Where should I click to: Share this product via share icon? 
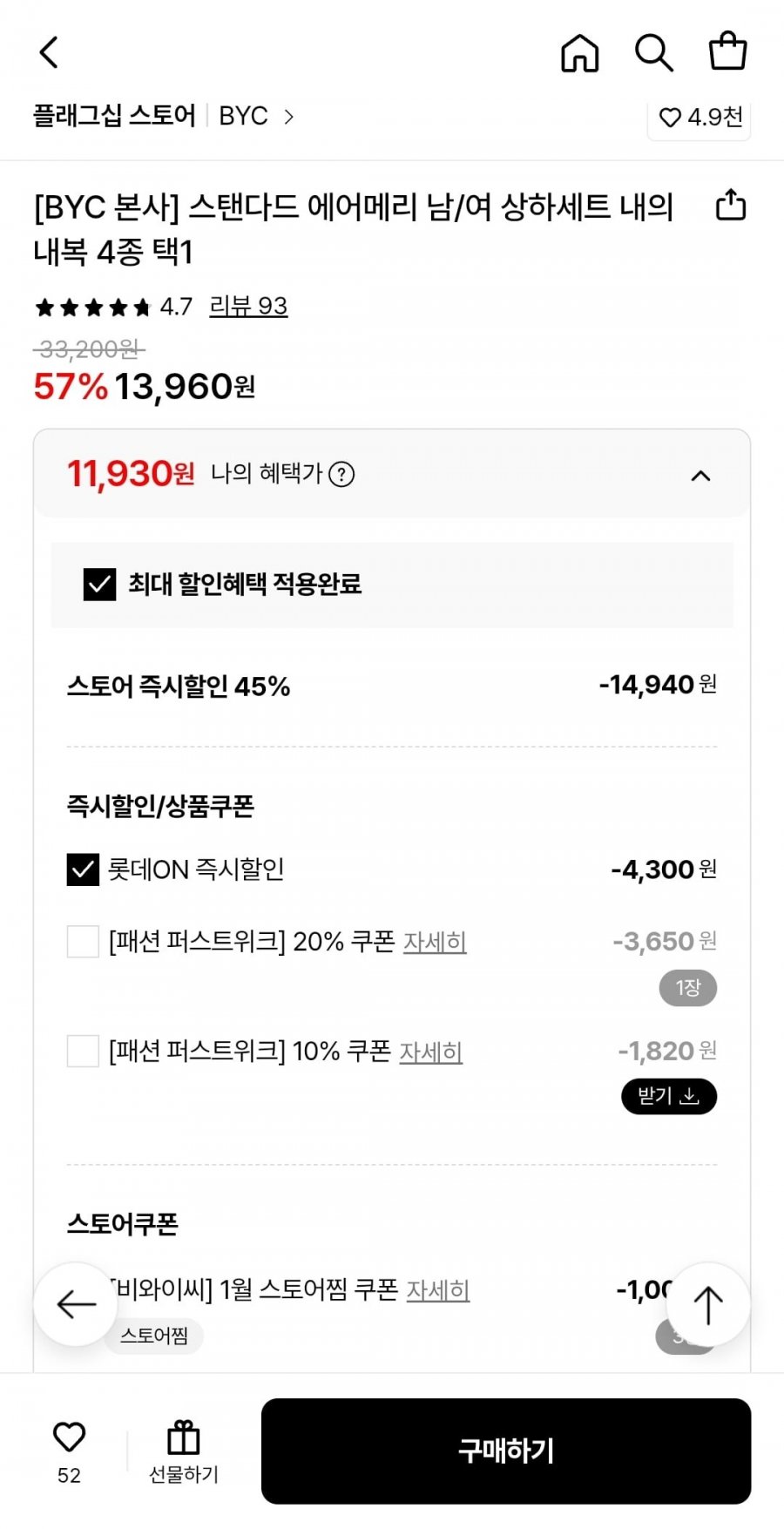coord(730,205)
